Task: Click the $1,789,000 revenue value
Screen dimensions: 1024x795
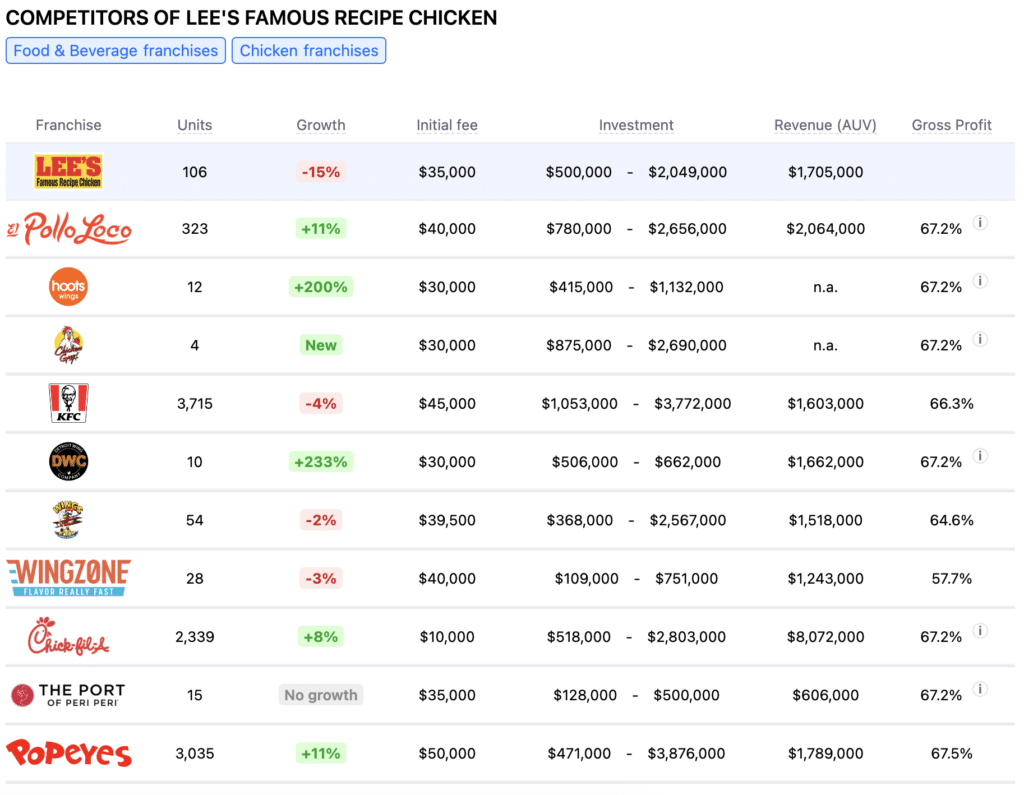Action: [825, 754]
